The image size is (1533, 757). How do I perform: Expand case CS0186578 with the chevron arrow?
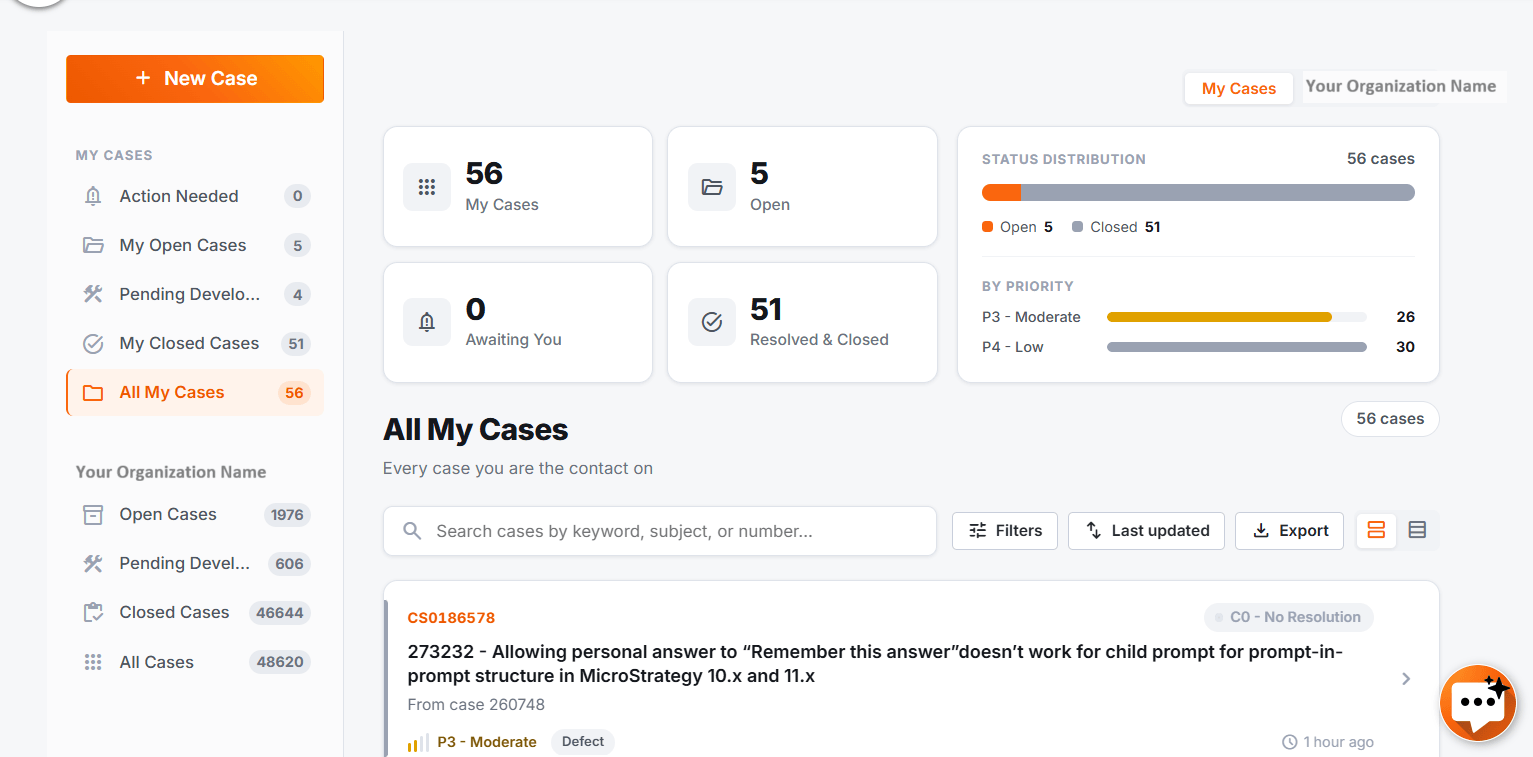[x=1406, y=679]
